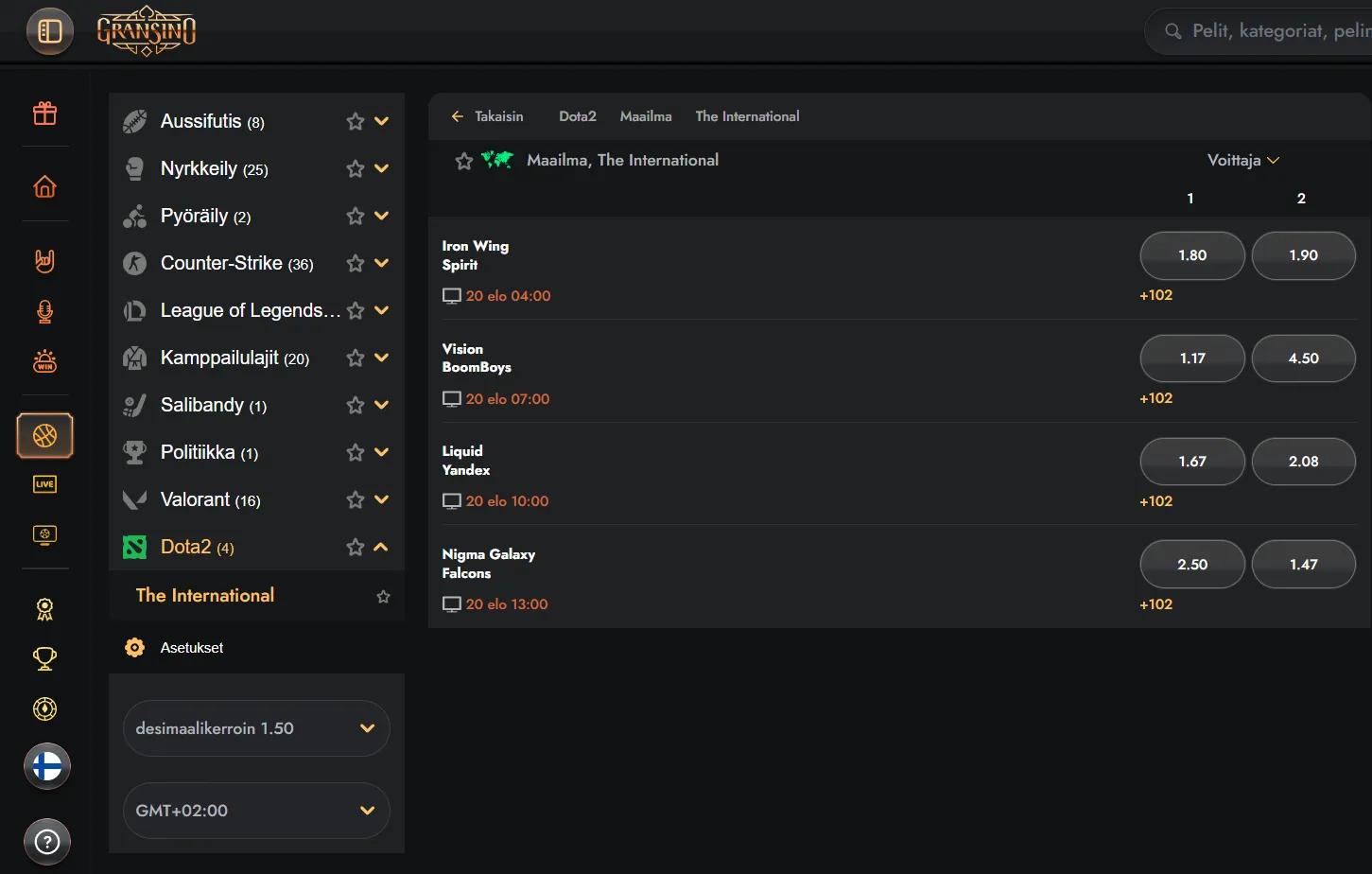Open the Nigma Galaxy vs Falcons match
The height and width of the screenshot is (874, 1372).
[x=489, y=564]
